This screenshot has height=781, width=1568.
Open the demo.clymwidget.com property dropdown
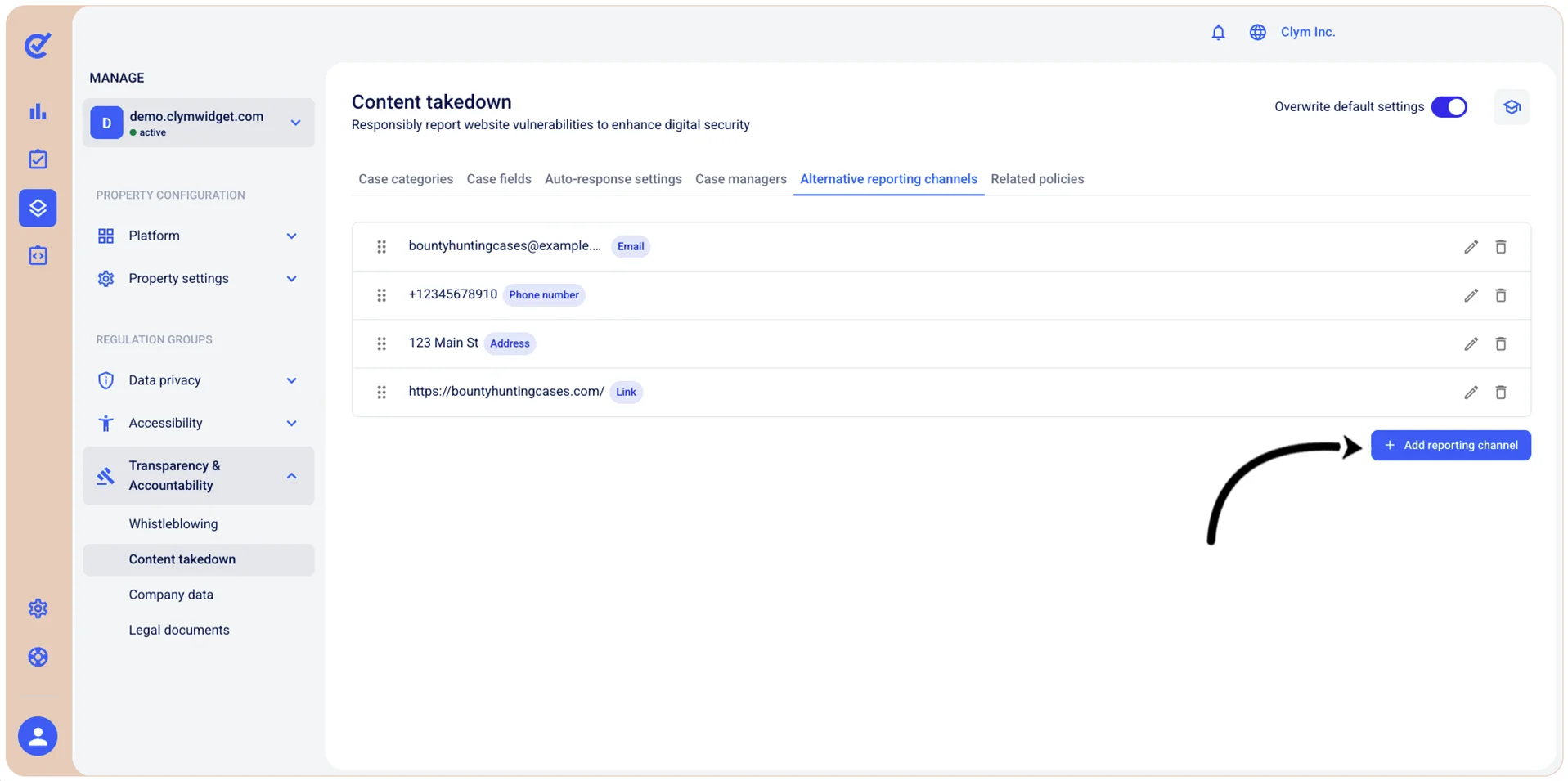(198, 123)
